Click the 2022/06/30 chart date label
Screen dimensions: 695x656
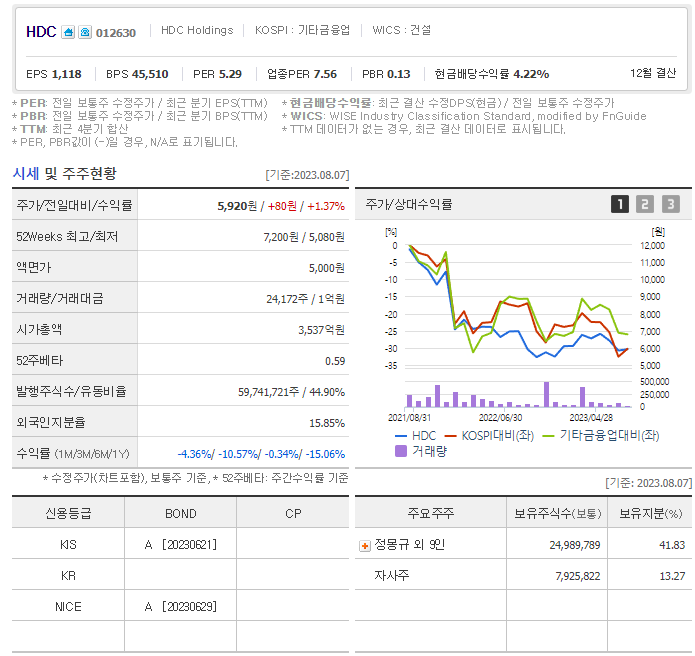point(500,418)
